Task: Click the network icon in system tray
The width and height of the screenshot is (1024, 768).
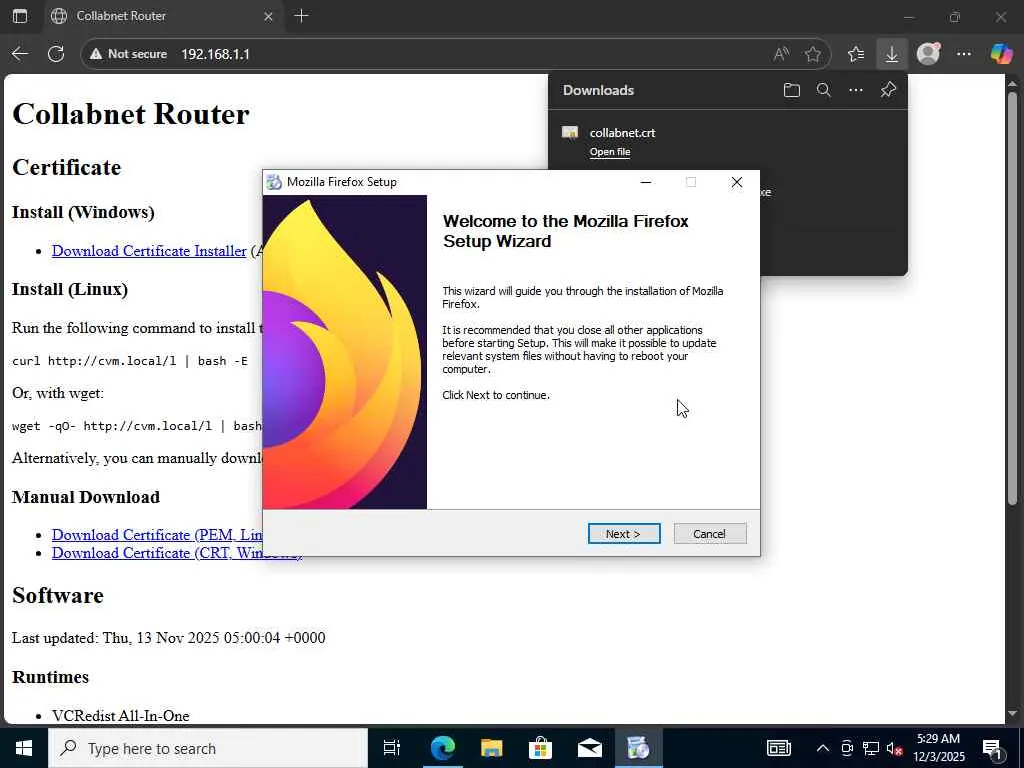Action: (x=871, y=748)
